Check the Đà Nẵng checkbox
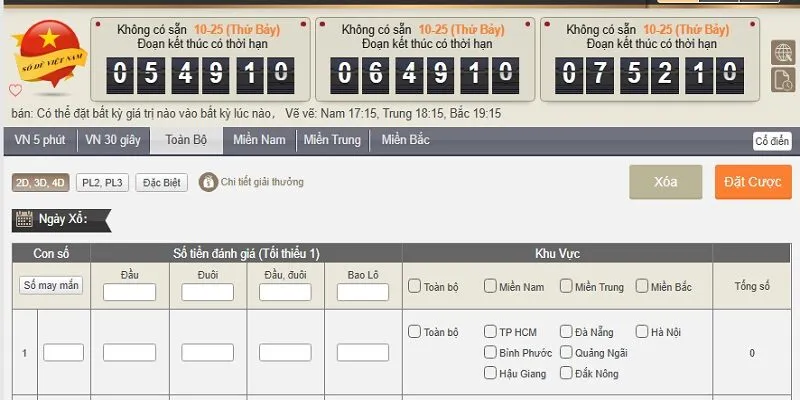The width and height of the screenshot is (800, 400). tap(566, 332)
